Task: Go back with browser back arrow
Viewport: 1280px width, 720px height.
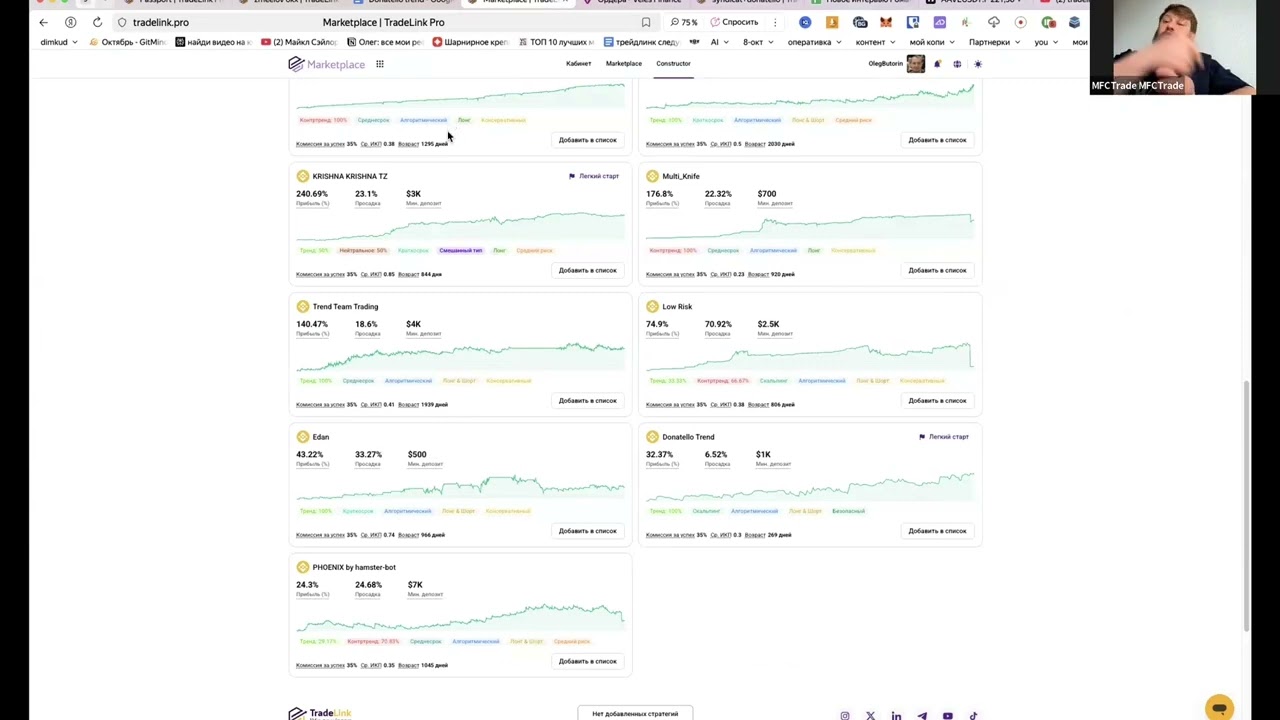Action: coord(43,22)
